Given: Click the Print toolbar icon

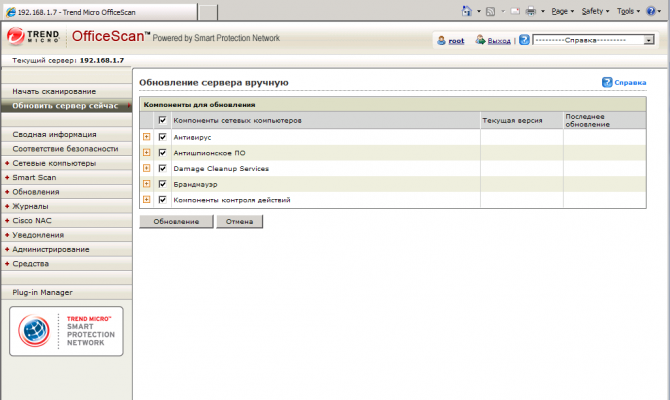Looking at the screenshot, I should [530, 11].
